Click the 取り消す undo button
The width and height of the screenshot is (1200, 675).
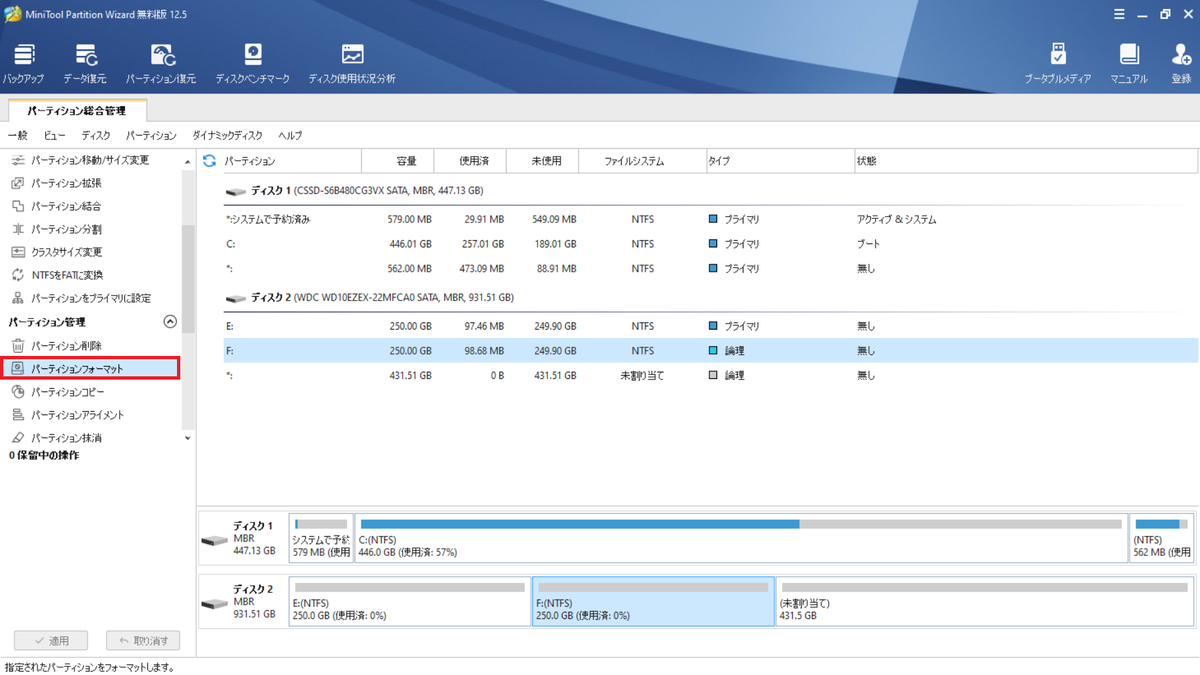144,640
